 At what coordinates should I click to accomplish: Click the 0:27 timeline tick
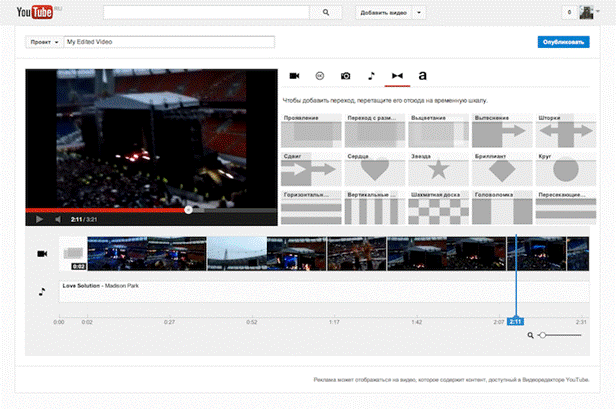pos(169,322)
